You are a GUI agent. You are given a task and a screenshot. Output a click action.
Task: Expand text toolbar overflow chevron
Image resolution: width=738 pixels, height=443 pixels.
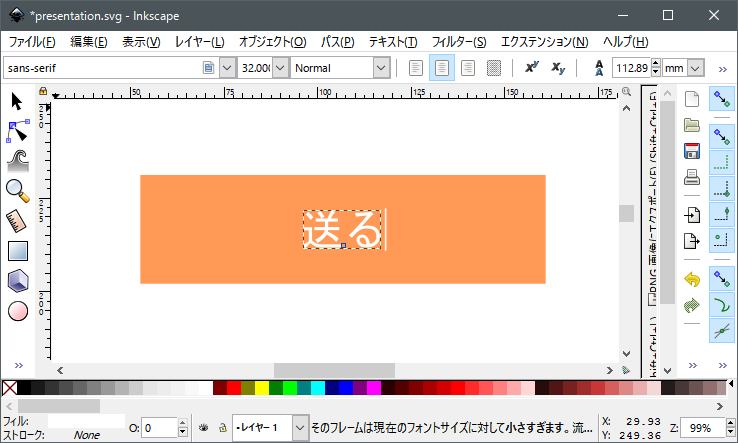(722, 69)
